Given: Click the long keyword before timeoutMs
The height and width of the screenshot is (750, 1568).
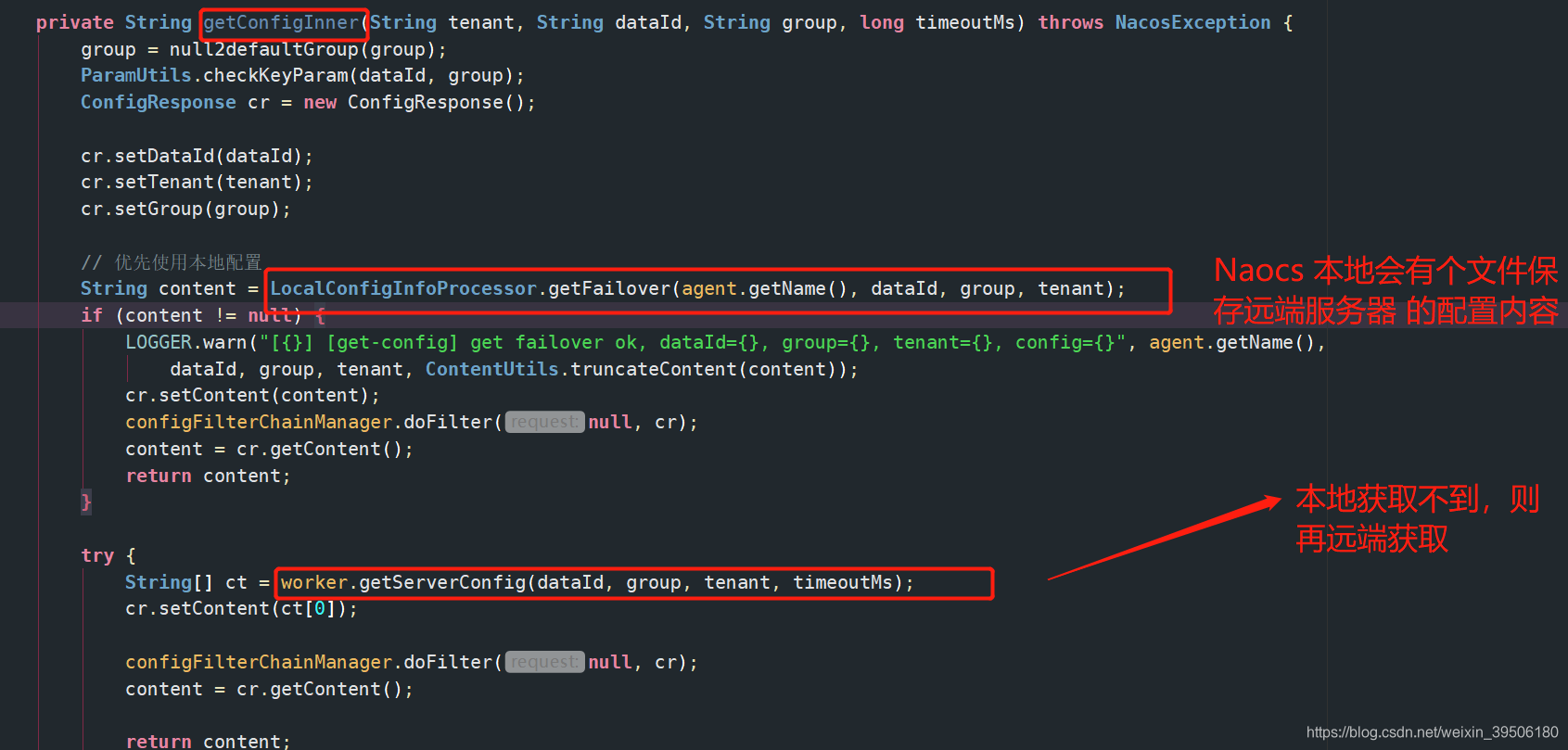Looking at the screenshot, I should click(x=882, y=22).
